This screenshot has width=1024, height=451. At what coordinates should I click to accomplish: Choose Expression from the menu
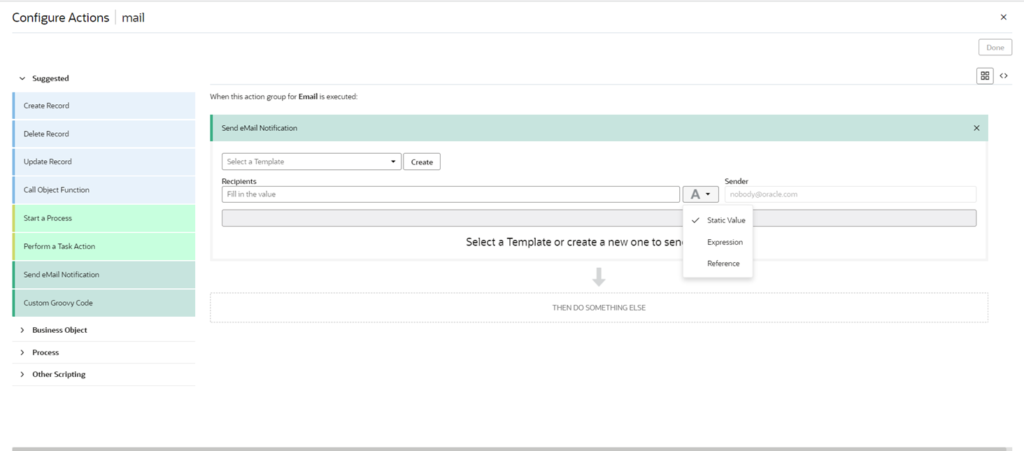tap(718, 241)
